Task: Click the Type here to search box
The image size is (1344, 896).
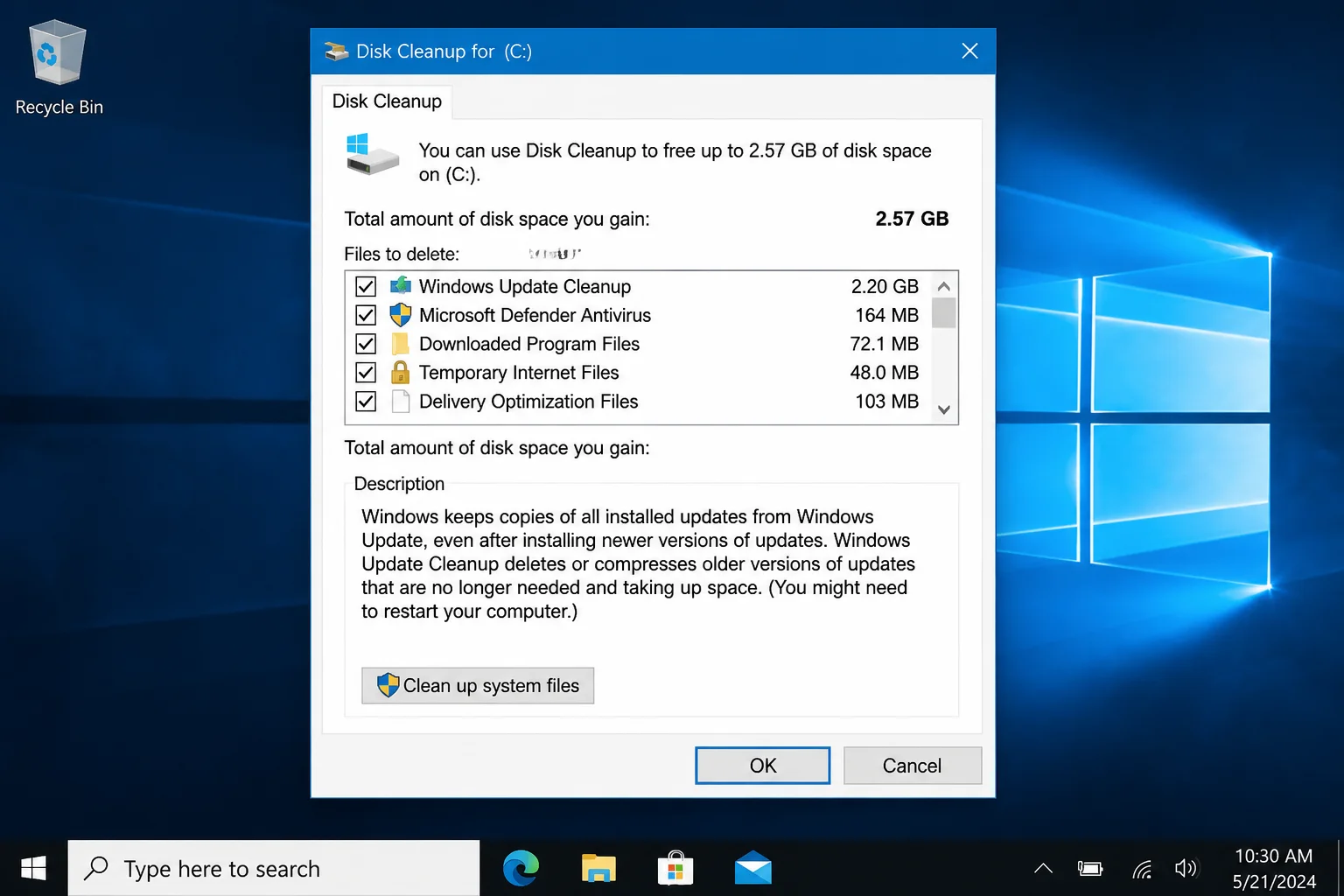Action: [x=274, y=868]
